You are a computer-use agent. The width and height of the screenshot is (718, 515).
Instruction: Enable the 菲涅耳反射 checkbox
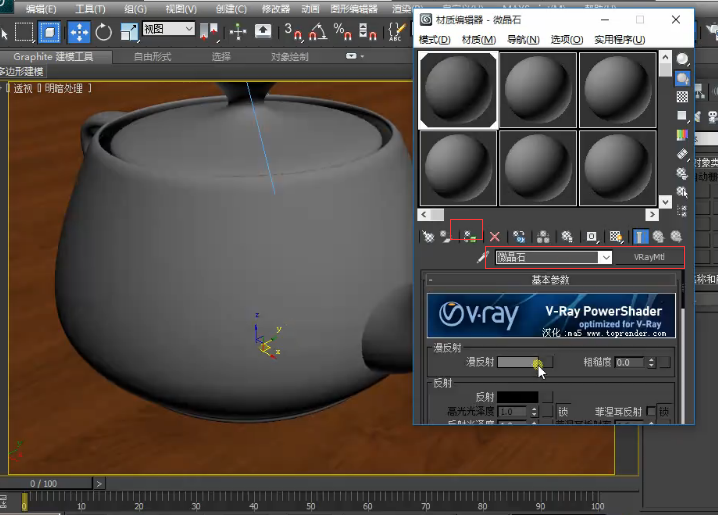coord(651,412)
